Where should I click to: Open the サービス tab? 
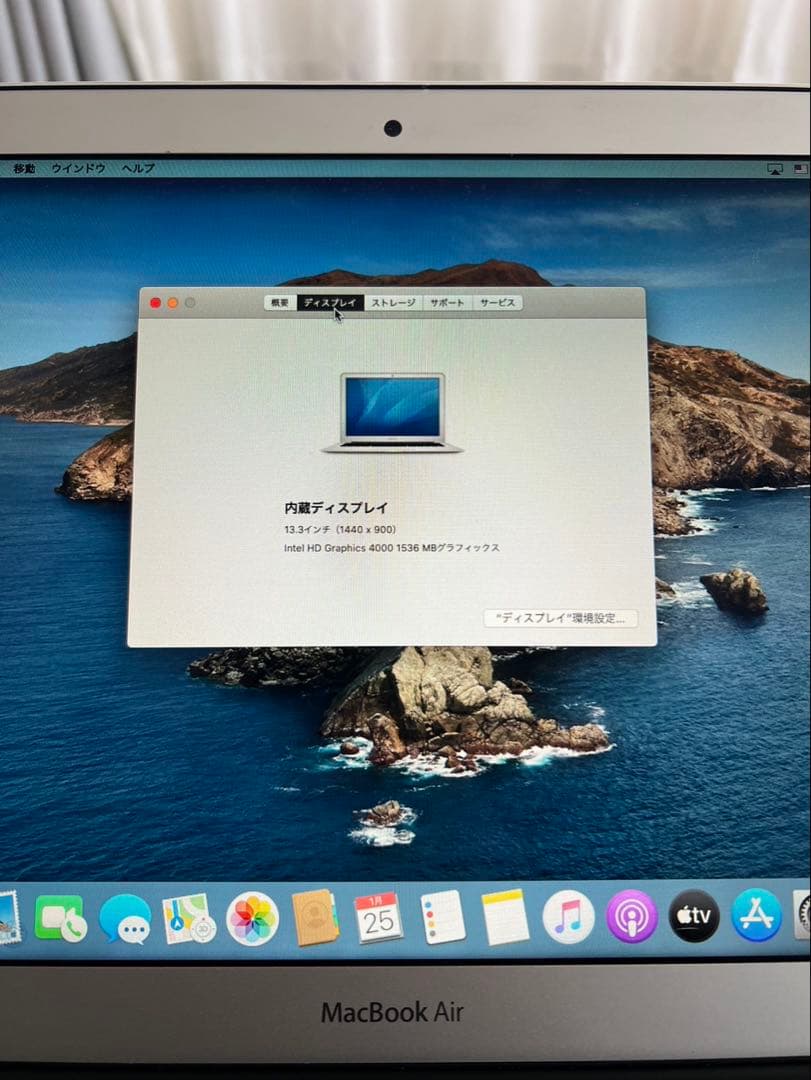point(497,303)
